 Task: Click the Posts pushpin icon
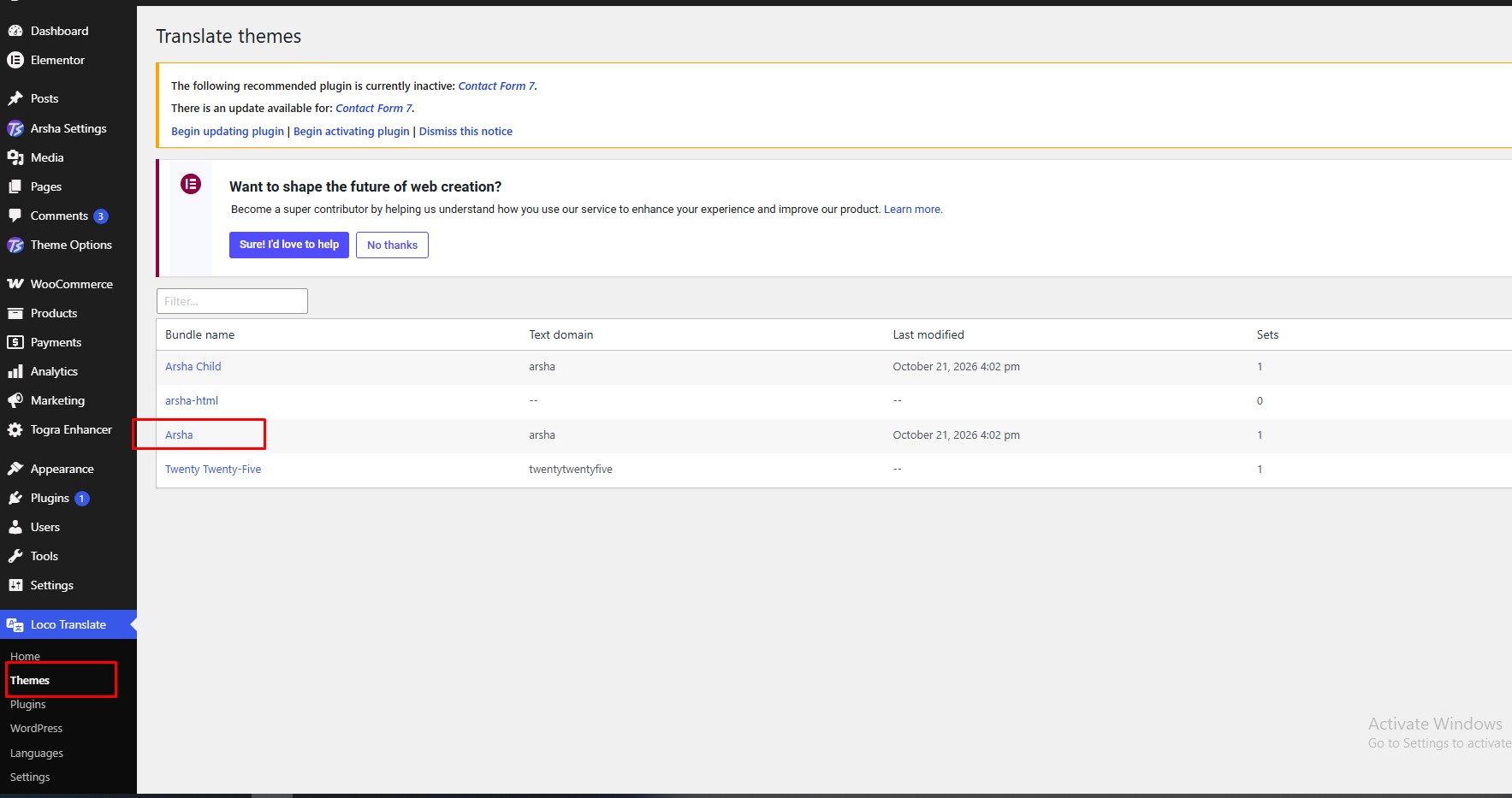15,98
